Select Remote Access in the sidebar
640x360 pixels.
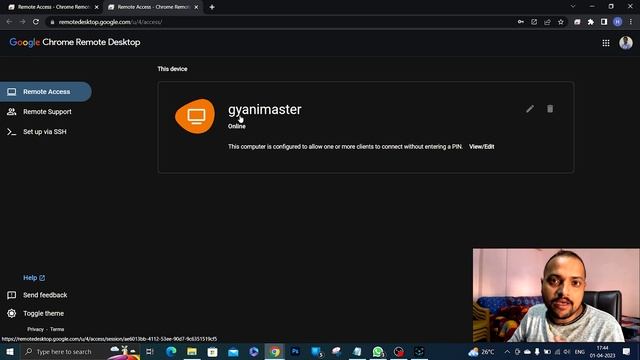[46, 92]
